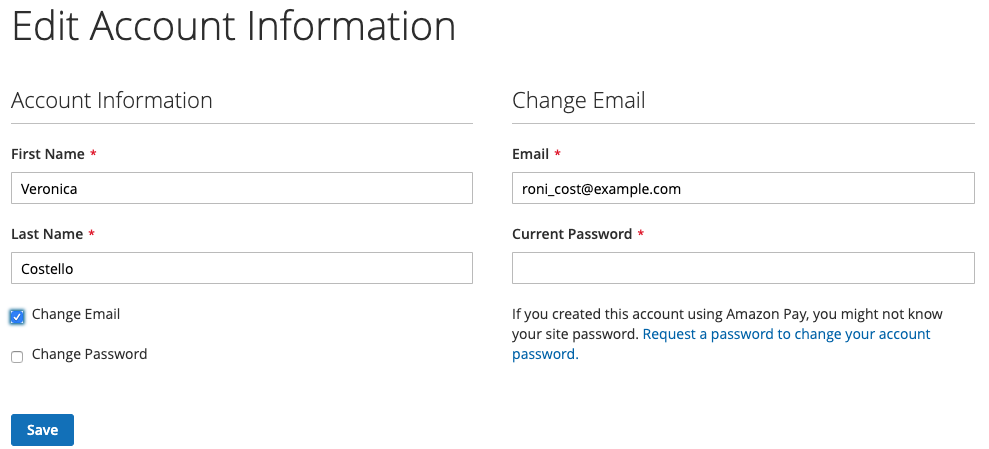Click the First Name input field

tap(241, 188)
